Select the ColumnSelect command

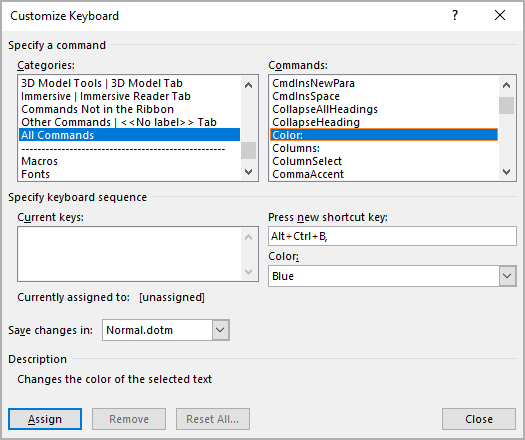pyautogui.click(x=384, y=161)
